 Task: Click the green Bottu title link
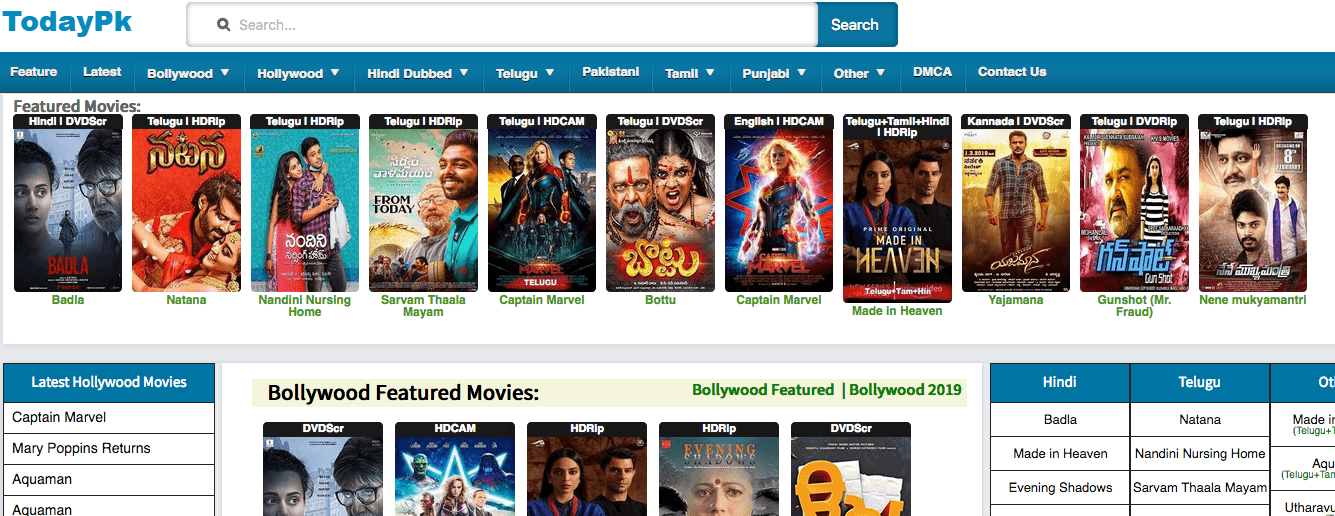661,300
